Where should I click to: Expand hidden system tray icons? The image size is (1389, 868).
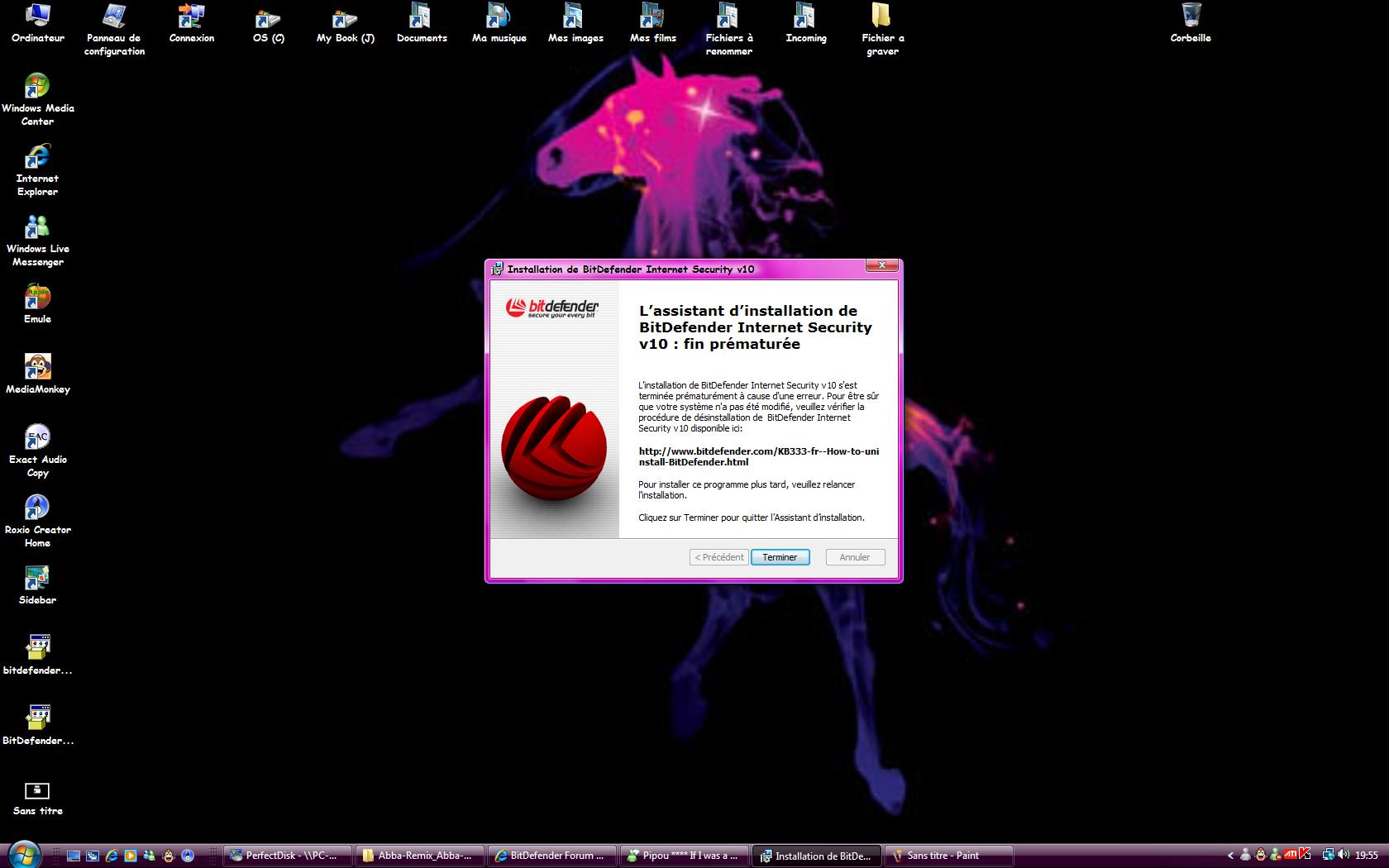click(1230, 856)
